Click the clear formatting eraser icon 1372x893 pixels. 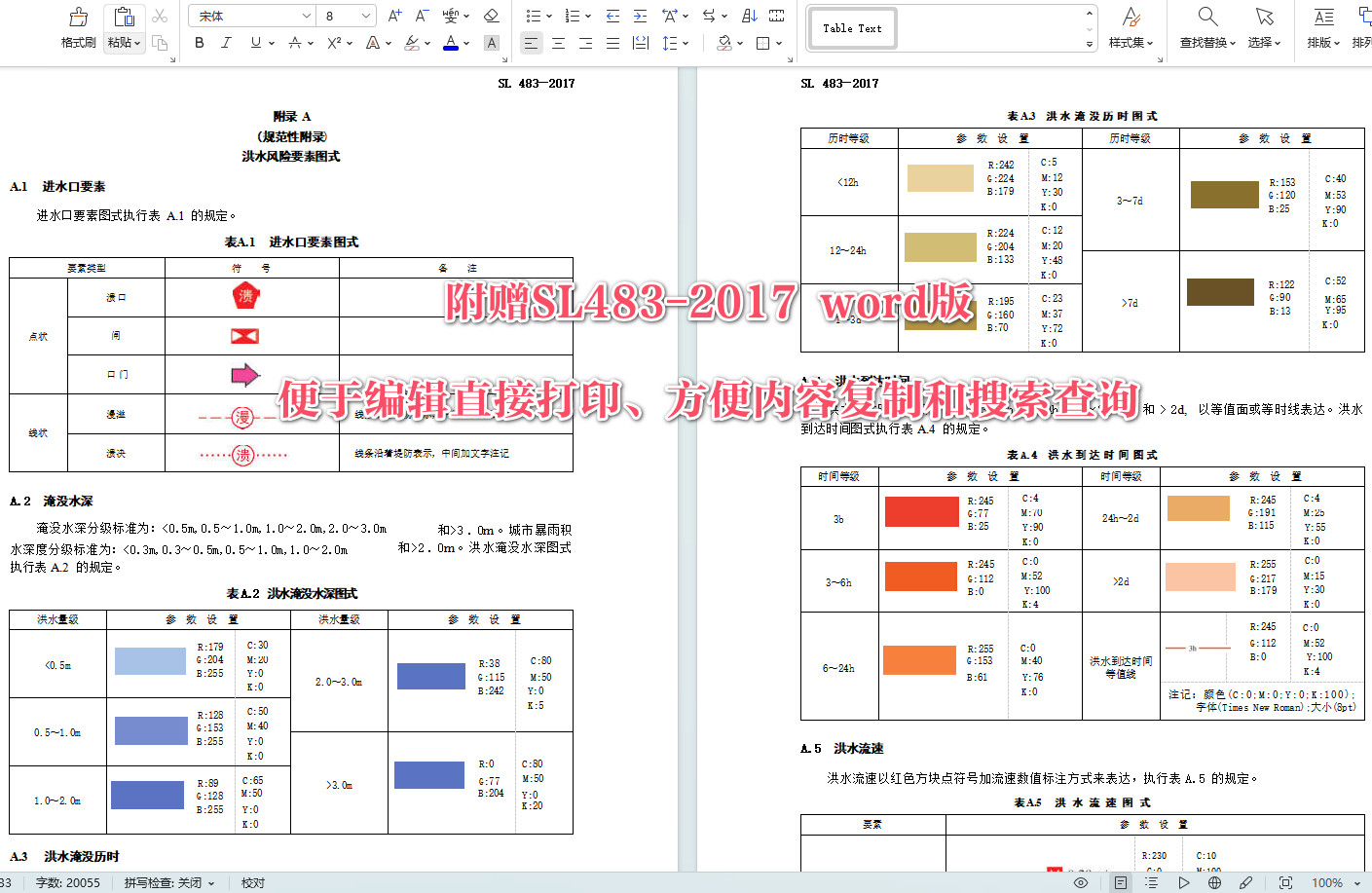click(x=492, y=16)
